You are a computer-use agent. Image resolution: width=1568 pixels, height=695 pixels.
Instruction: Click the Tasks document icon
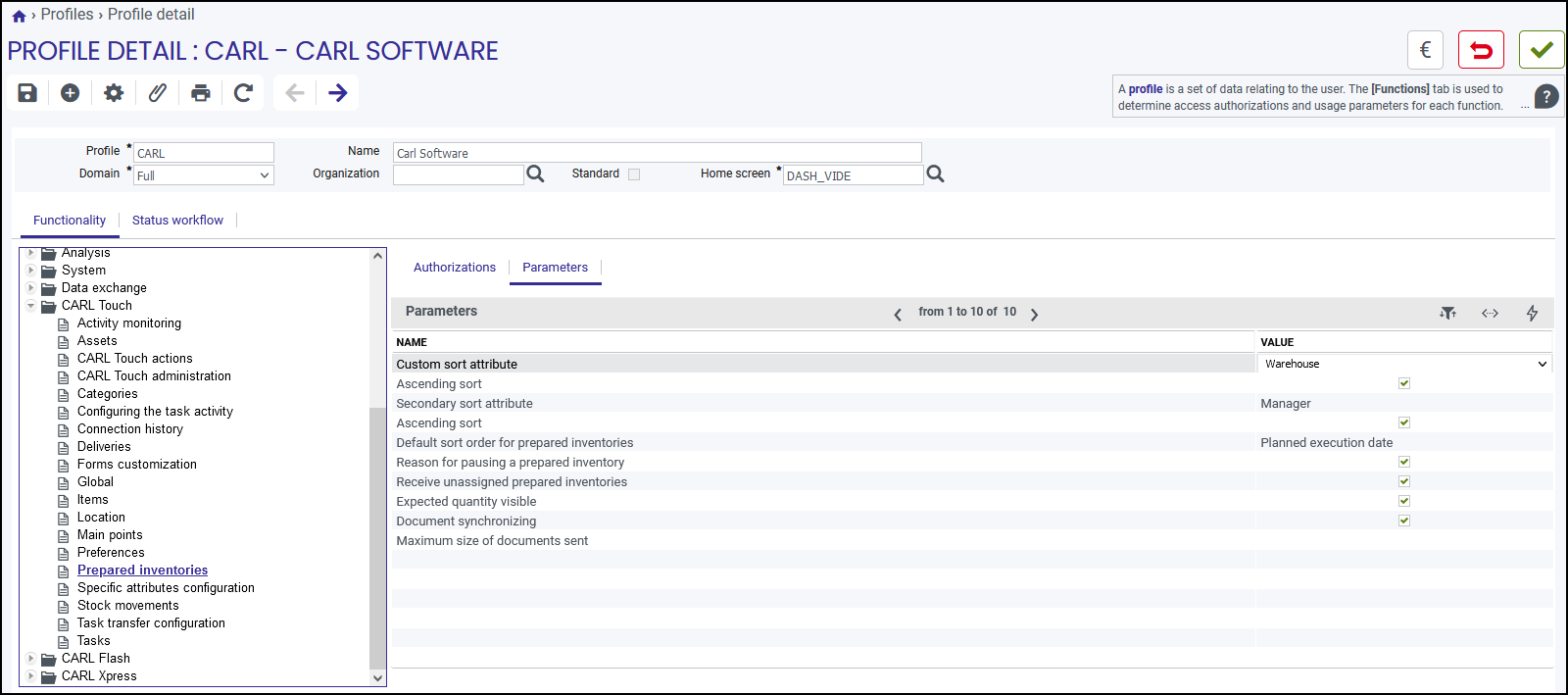click(x=64, y=642)
